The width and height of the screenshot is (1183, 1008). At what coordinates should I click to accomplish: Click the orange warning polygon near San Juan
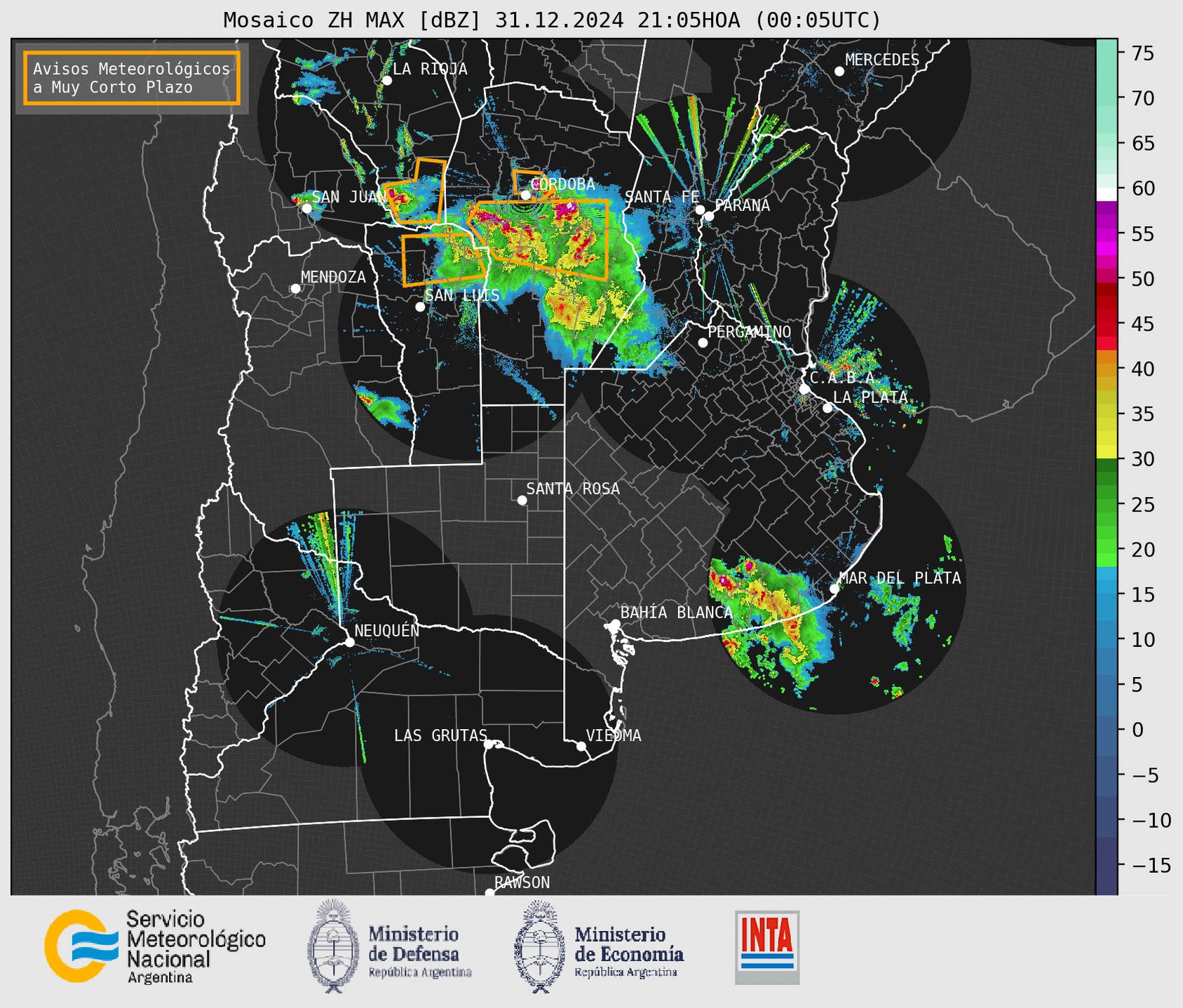click(414, 192)
